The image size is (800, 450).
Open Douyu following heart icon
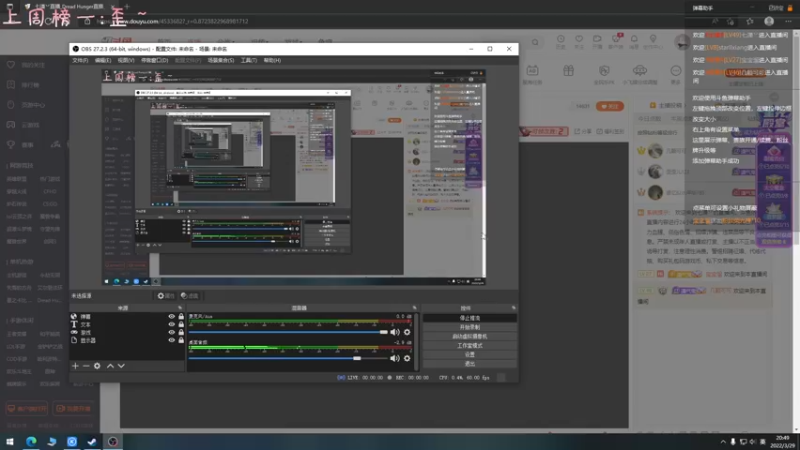pos(579,39)
